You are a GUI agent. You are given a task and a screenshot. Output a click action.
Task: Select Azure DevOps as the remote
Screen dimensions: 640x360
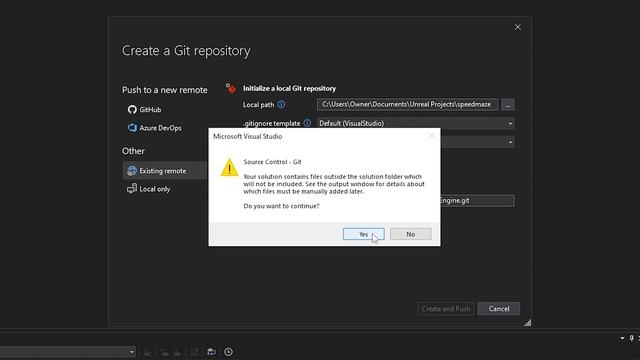pyautogui.click(x=155, y=128)
